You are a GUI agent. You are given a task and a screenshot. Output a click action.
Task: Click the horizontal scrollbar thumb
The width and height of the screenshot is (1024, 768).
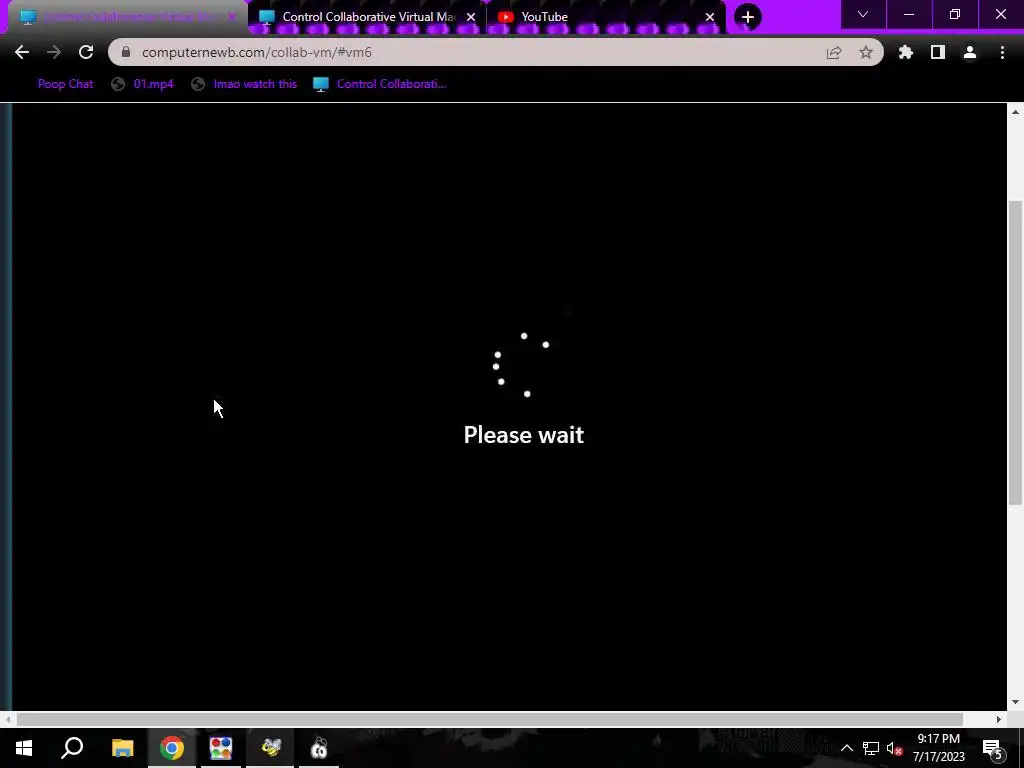coord(490,719)
